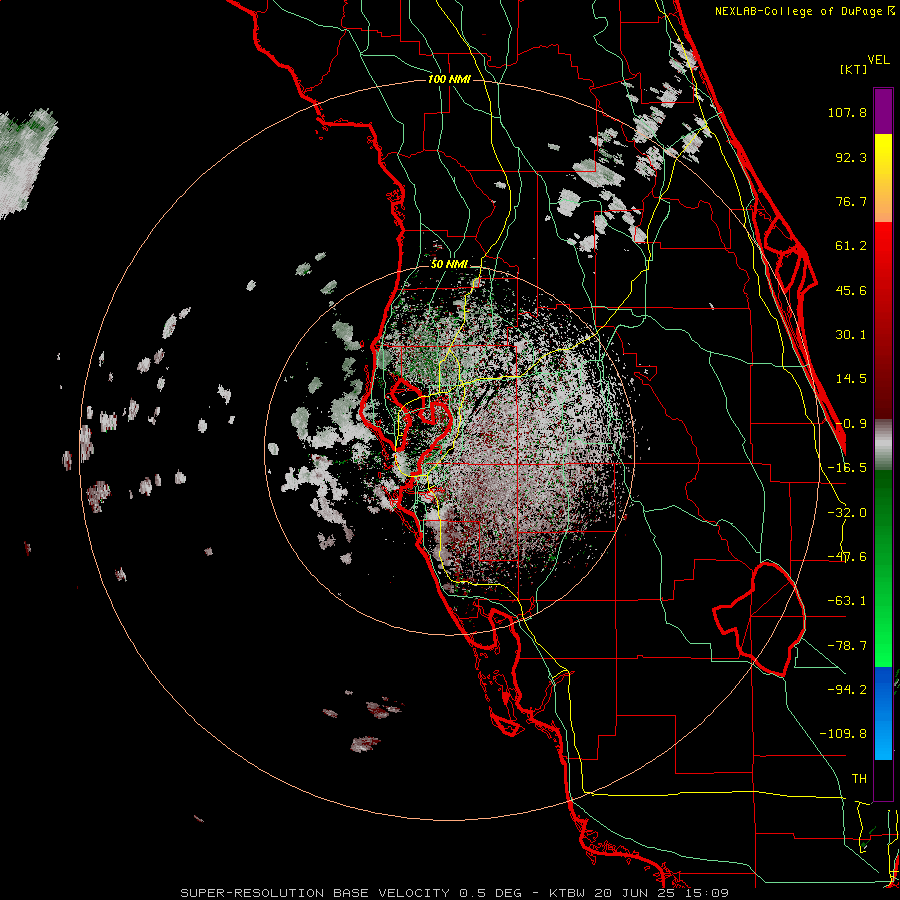
Task: Click the [KT] units label
Action: pos(853,69)
